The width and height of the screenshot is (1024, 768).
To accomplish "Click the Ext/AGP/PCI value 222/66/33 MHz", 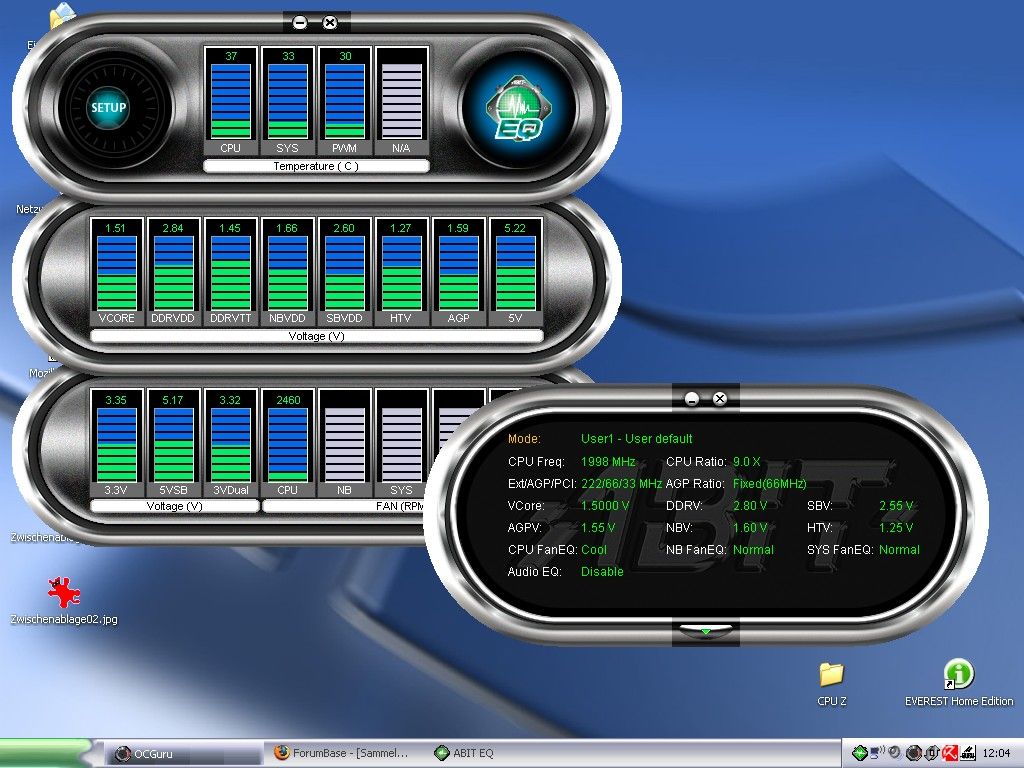I will (x=621, y=484).
